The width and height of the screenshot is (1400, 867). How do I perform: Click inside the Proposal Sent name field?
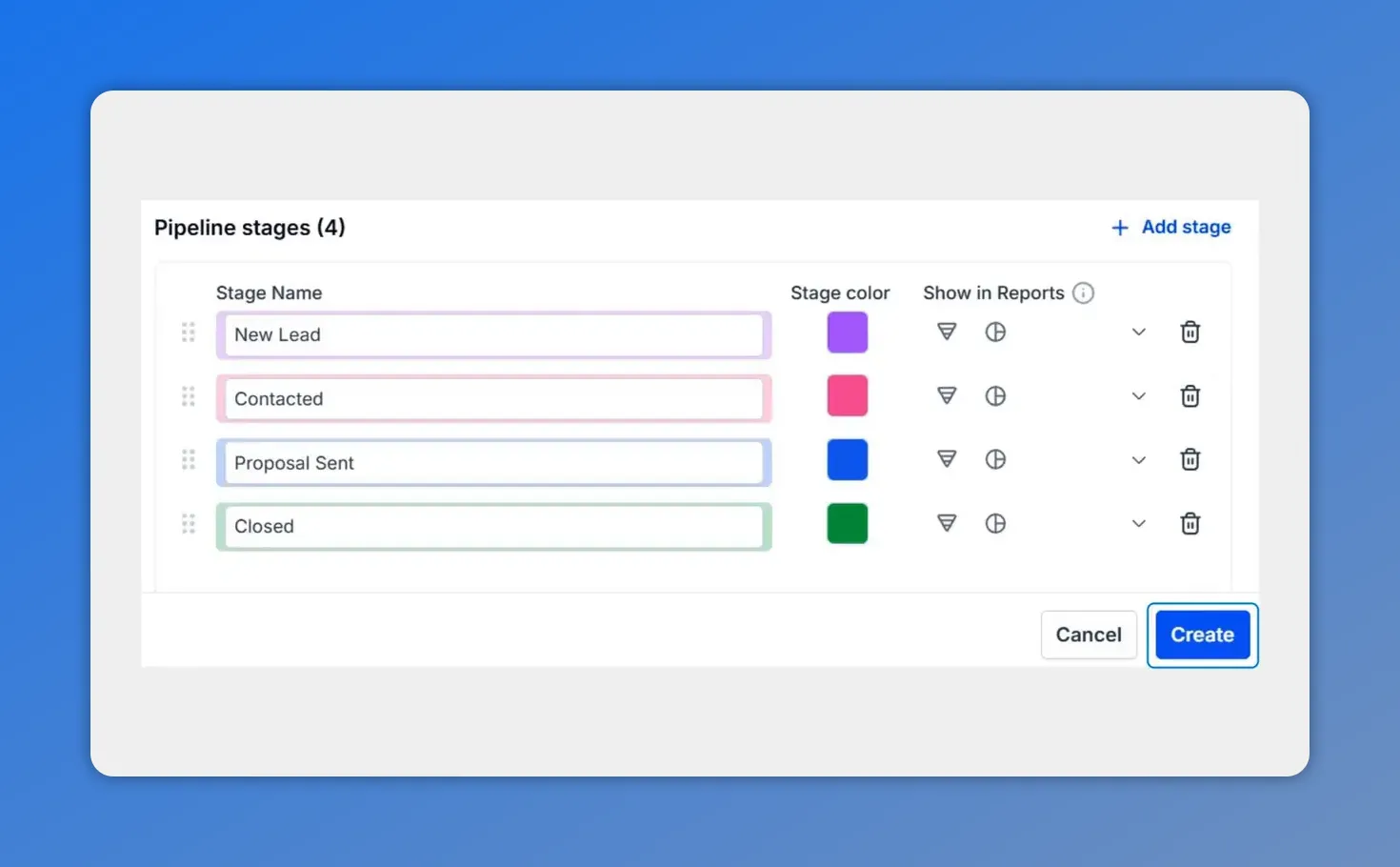point(493,462)
